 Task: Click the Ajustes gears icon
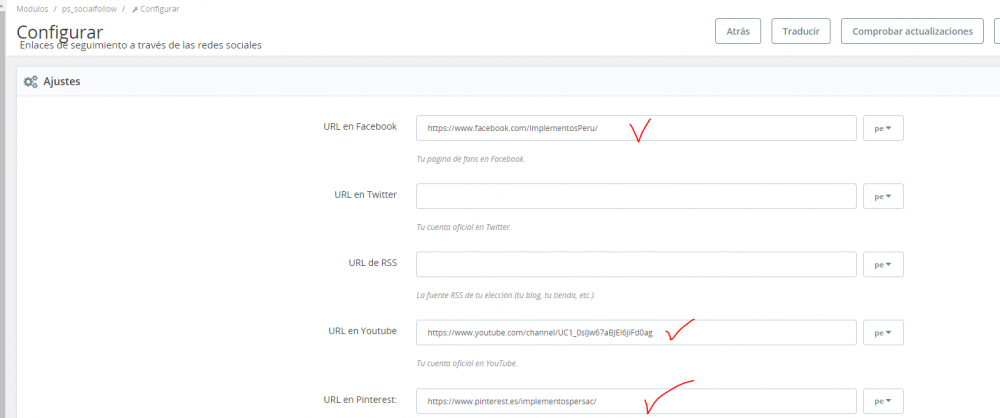(31, 82)
